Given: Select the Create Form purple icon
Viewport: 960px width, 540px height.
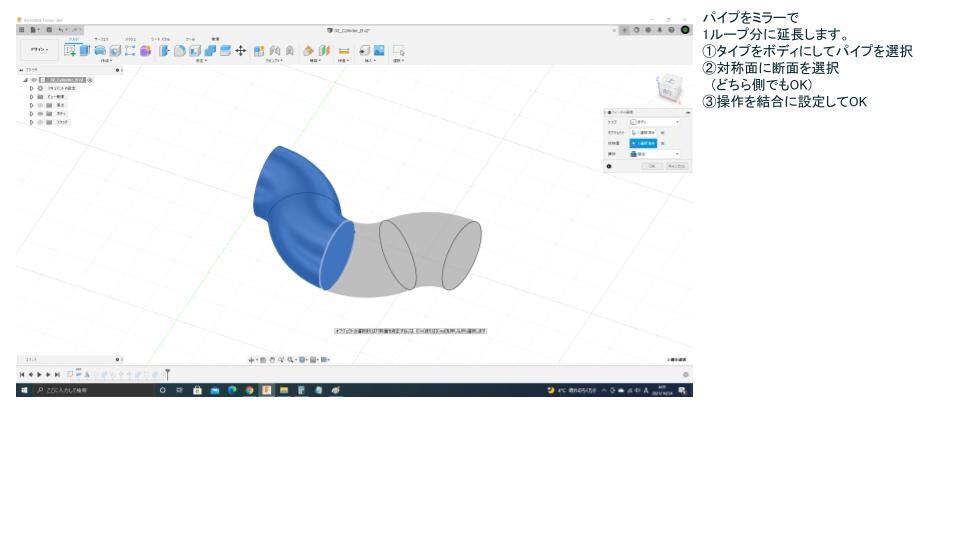Looking at the screenshot, I should click(145, 50).
